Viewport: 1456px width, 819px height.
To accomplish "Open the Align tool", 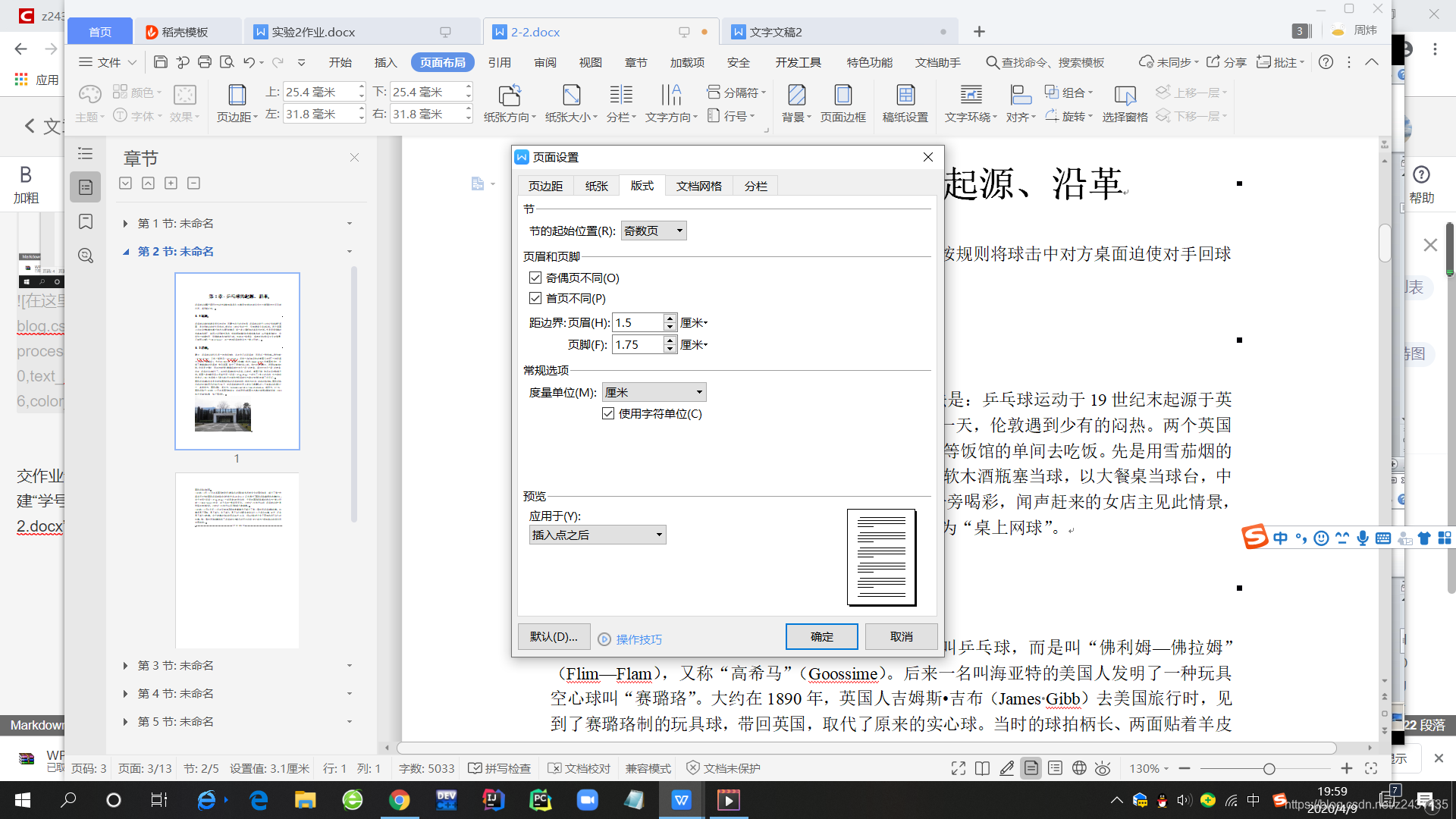I will tap(1021, 102).
